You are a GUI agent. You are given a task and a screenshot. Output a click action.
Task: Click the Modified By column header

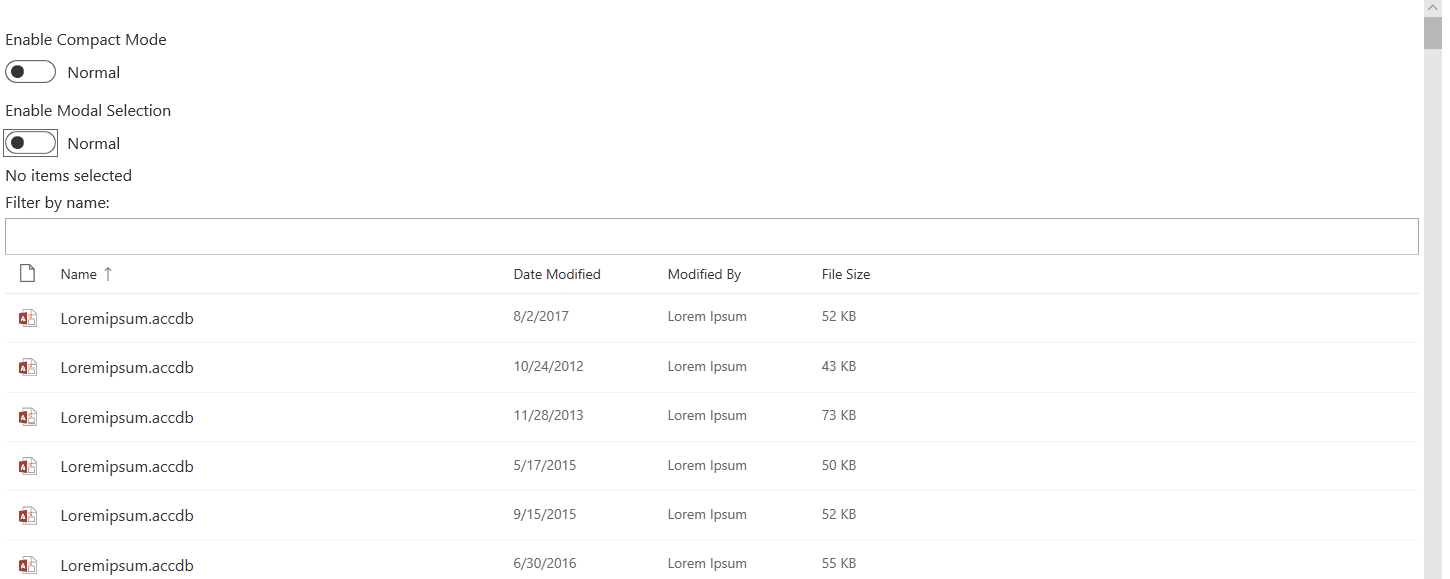(x=704, y=274)
